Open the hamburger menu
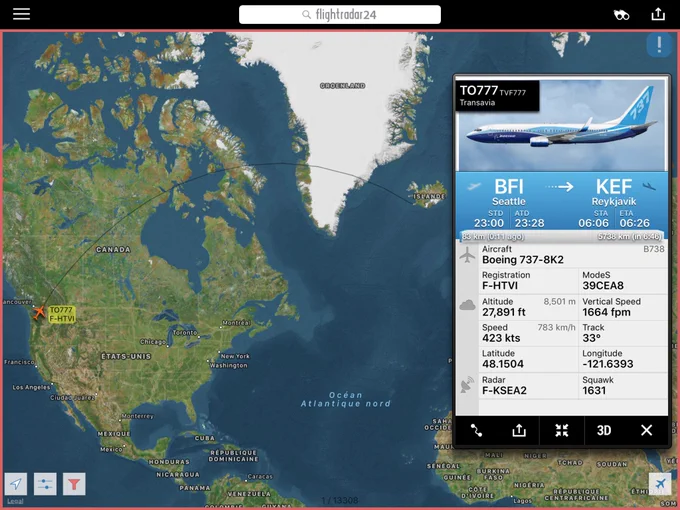The width and height of the screenshot is (680, 510). coord(21,14)
